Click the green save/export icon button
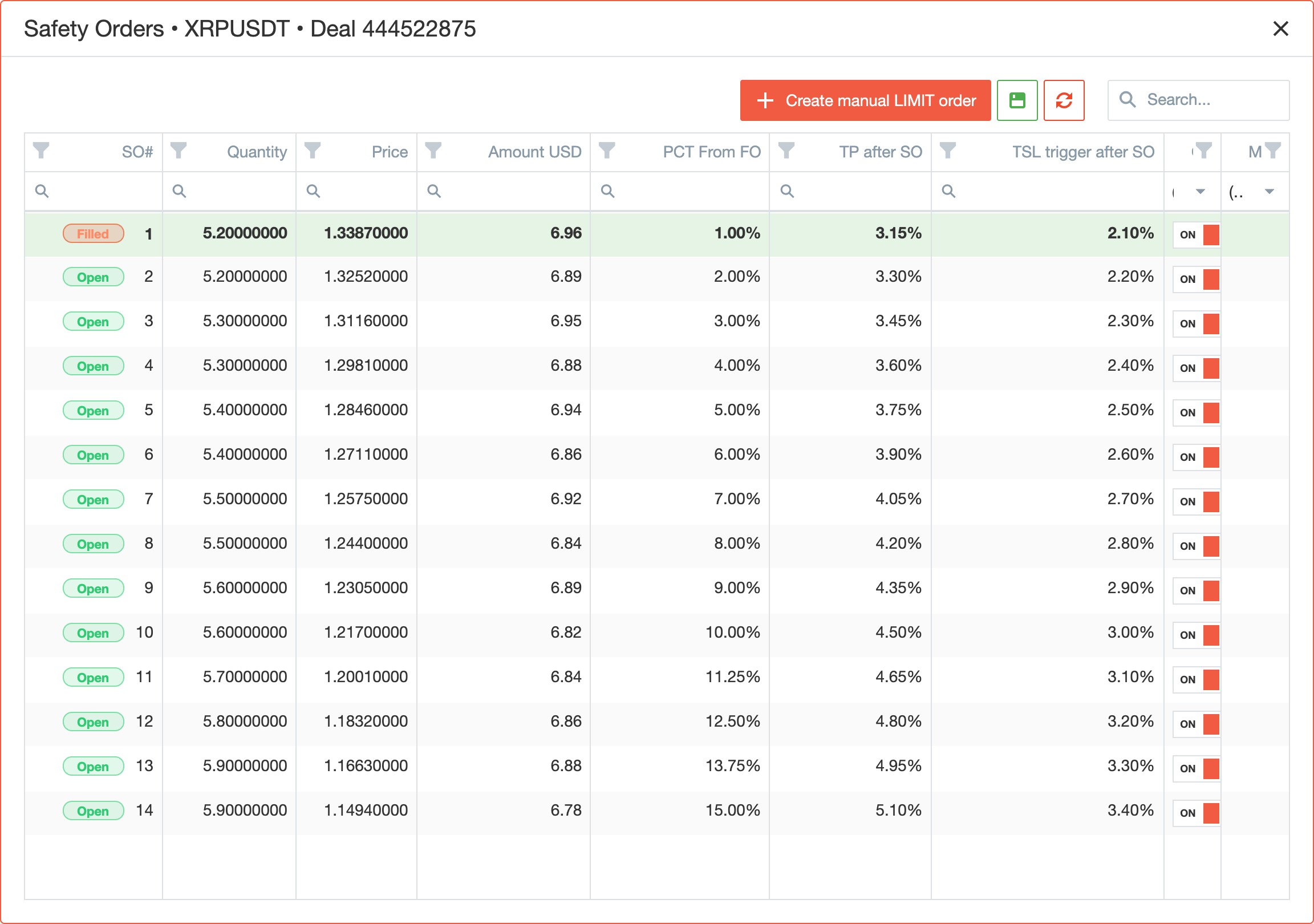 [x=1017, y=100]
